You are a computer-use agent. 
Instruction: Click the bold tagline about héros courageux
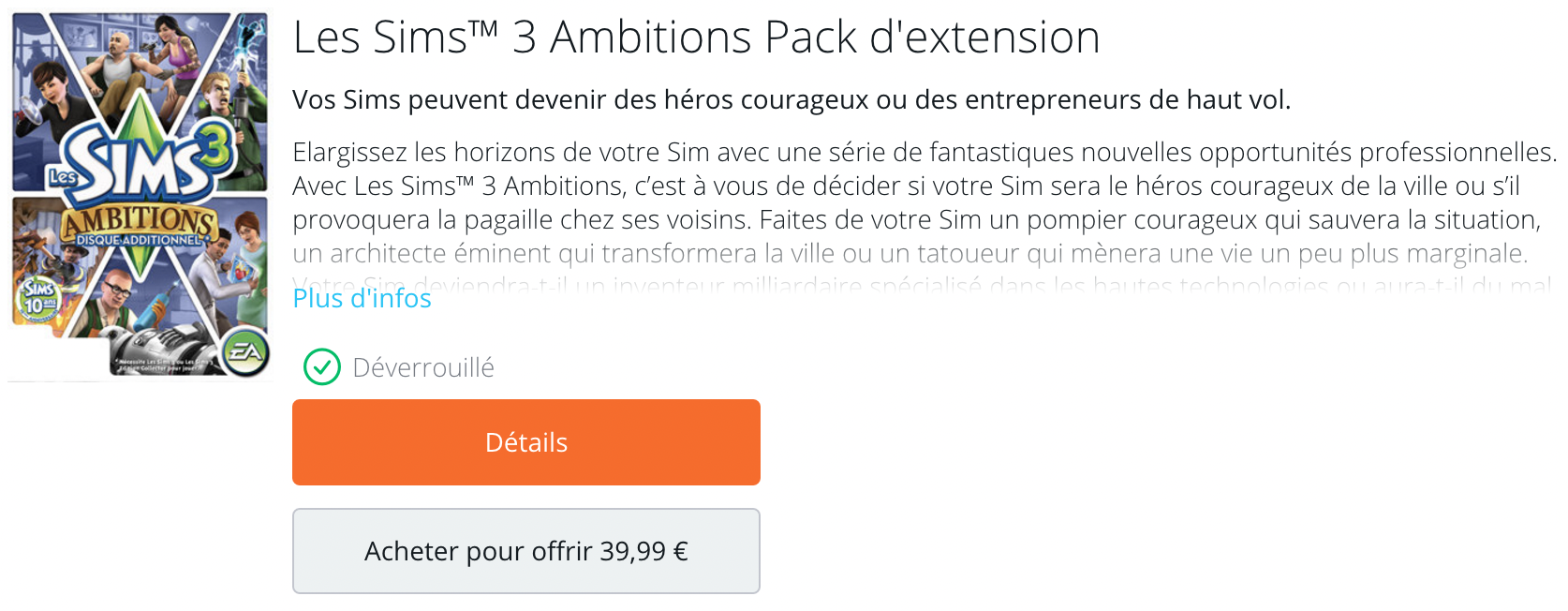[x=791, y=100]
